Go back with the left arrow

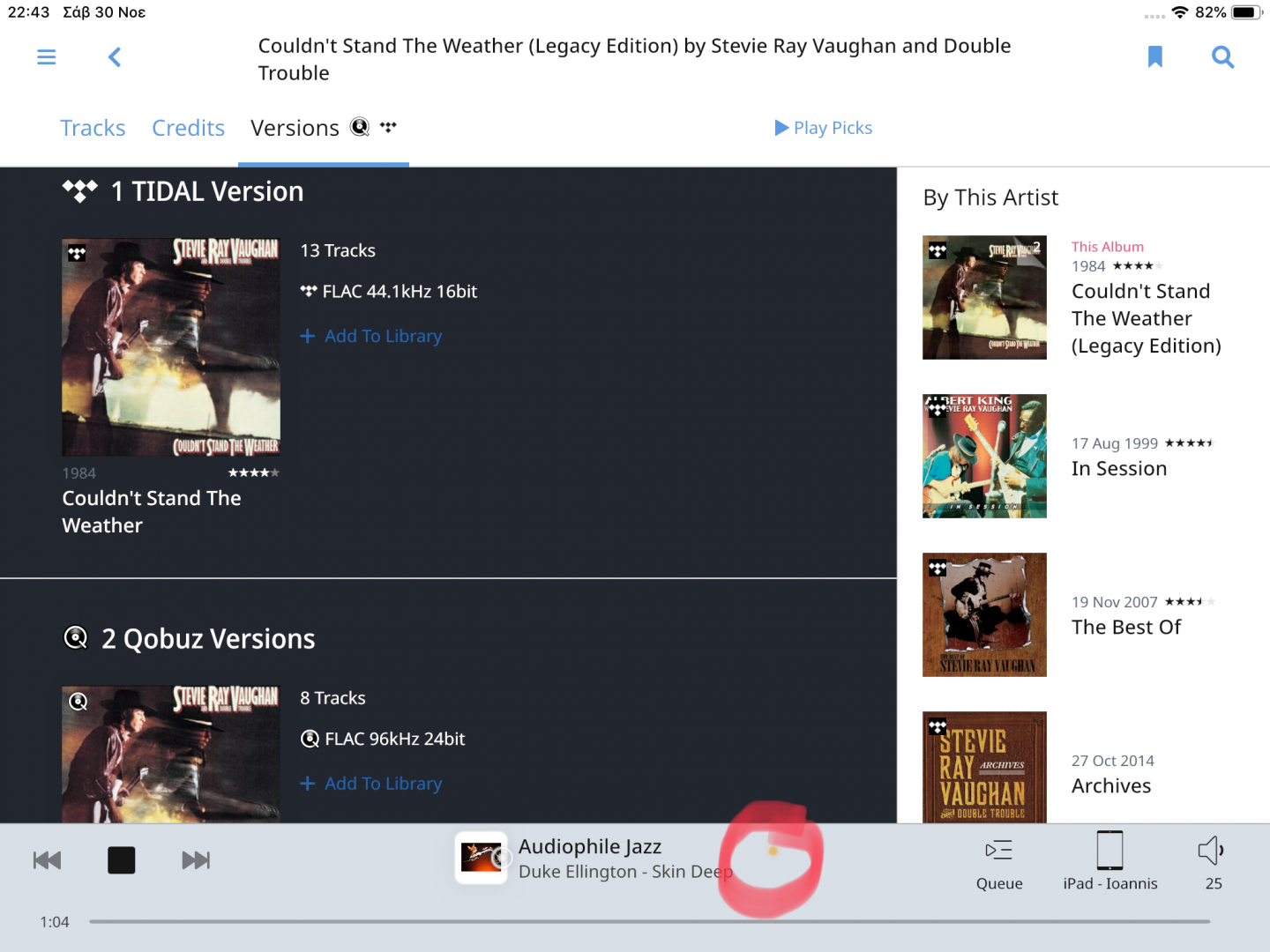pyautogui.click(x=115, y=57)
